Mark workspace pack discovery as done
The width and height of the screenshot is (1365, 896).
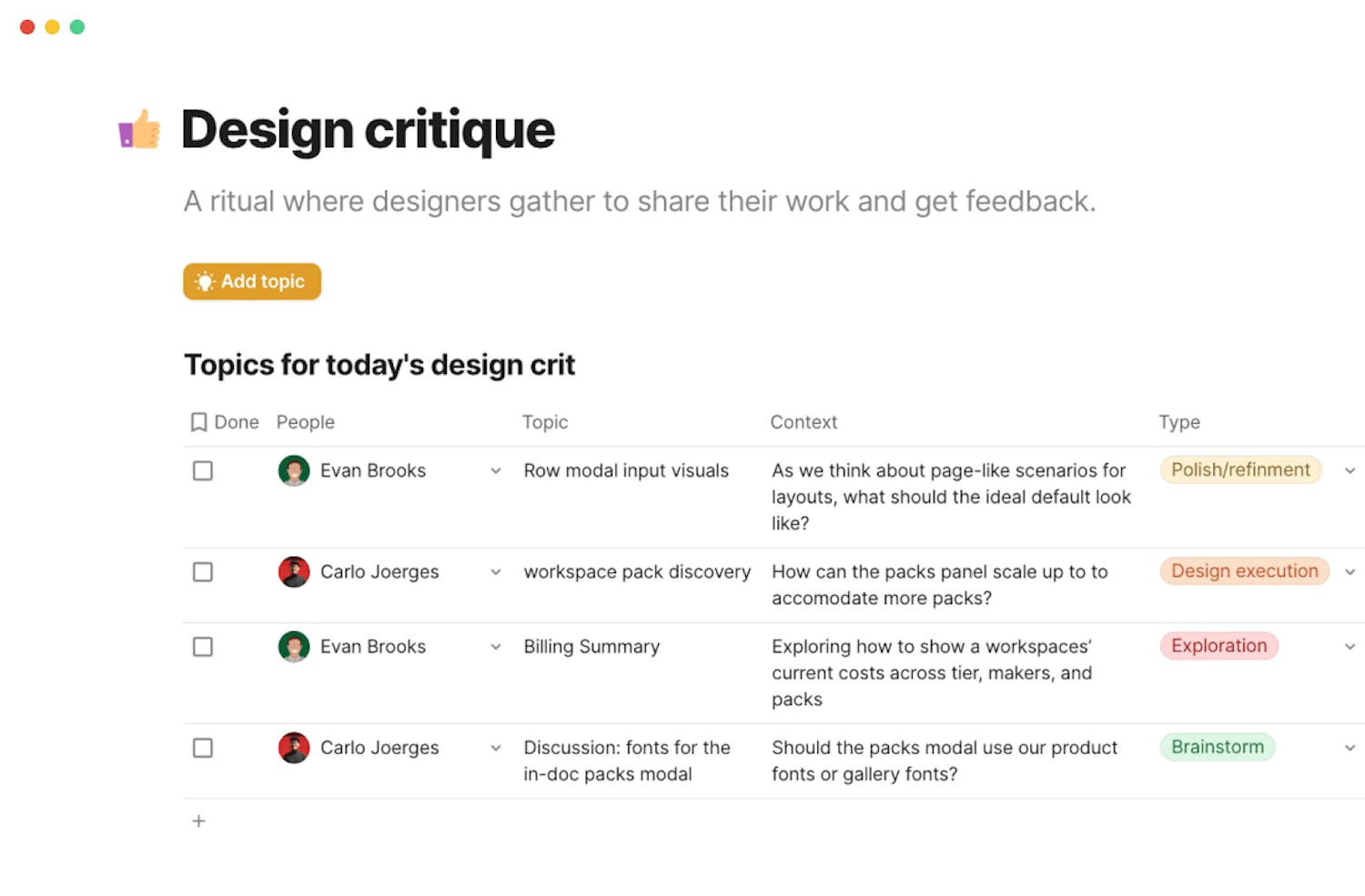(x=203, y=572)
